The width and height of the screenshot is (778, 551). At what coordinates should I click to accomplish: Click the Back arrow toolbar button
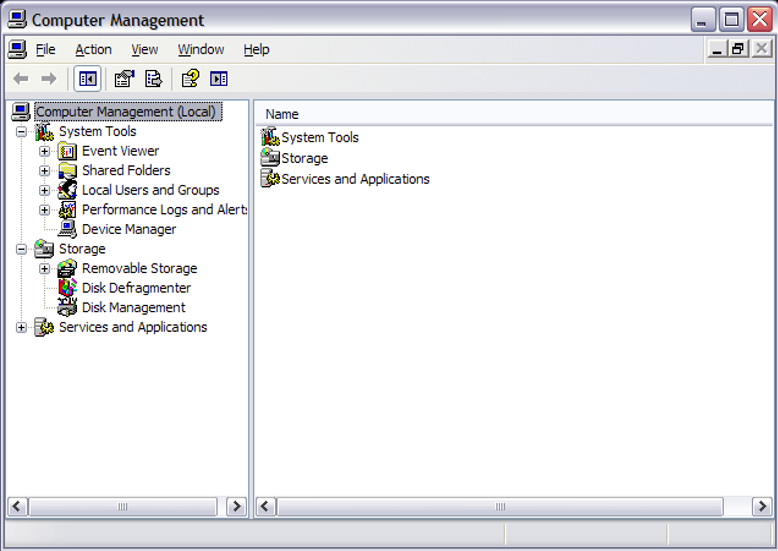21,78
